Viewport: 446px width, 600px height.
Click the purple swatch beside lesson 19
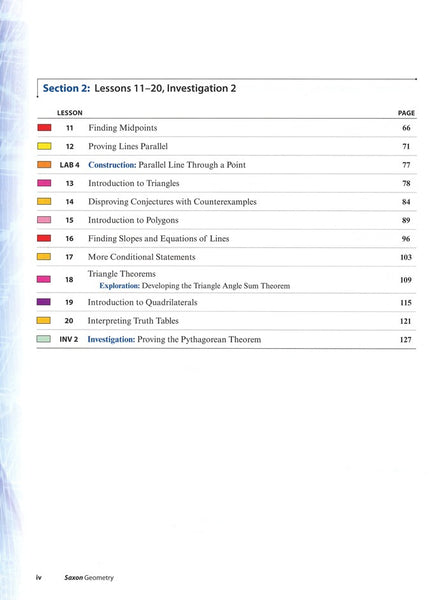pyautogui.click(x=44, y=302)
